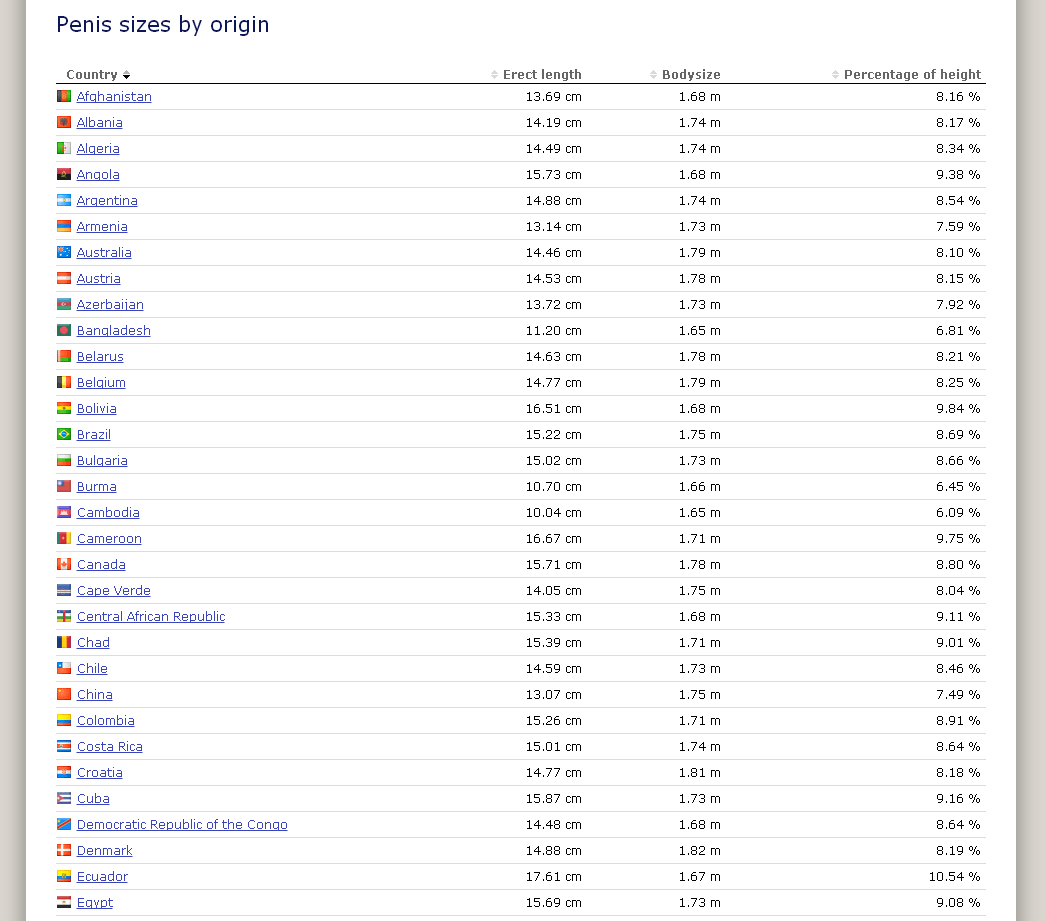The height and width of the screenshot is (921, 1045).
Task: Sort table by Erect length column
Action: 541,75
